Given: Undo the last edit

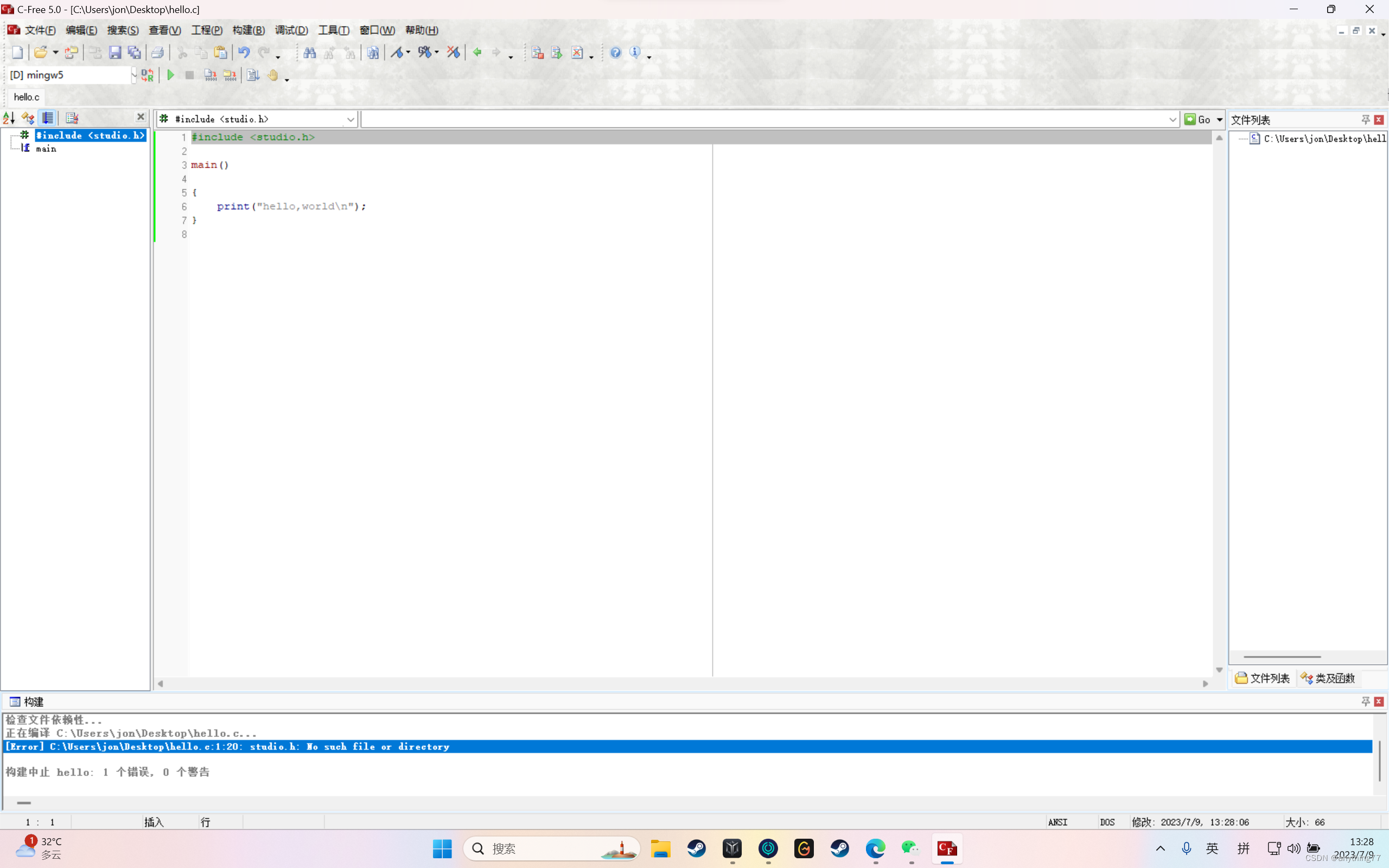Looking at the screenshot, I should [x=244, y=52].
